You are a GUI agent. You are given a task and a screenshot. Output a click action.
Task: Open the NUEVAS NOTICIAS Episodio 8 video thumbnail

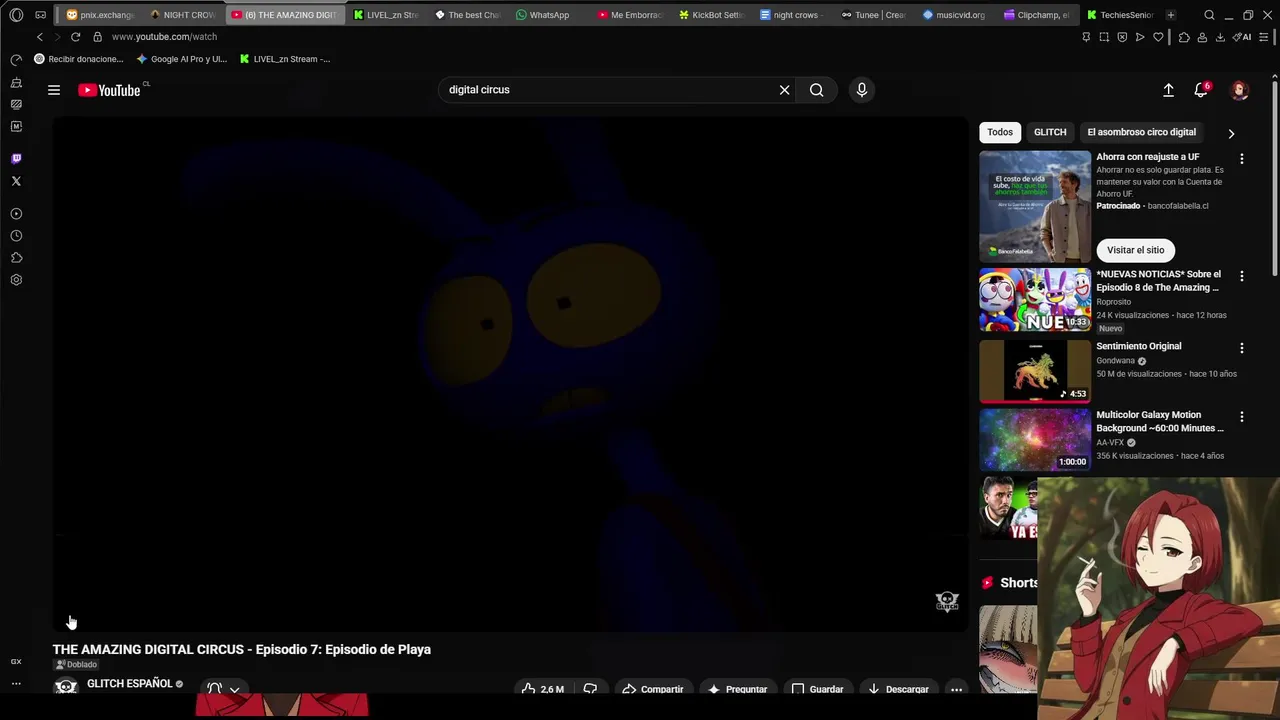coord(1035,299)
